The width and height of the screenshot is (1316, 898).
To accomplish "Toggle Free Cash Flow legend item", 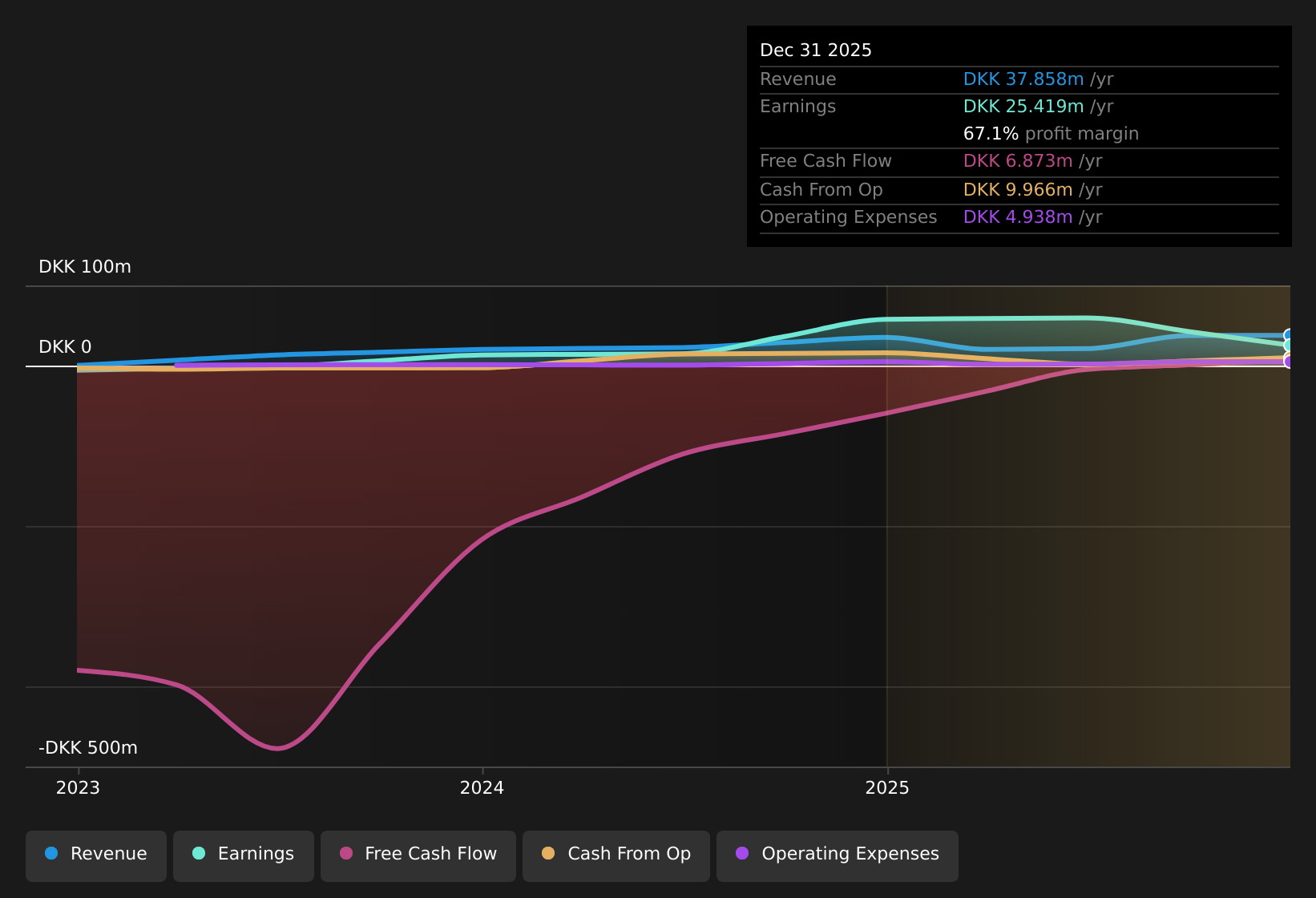I will coord(418,854).
